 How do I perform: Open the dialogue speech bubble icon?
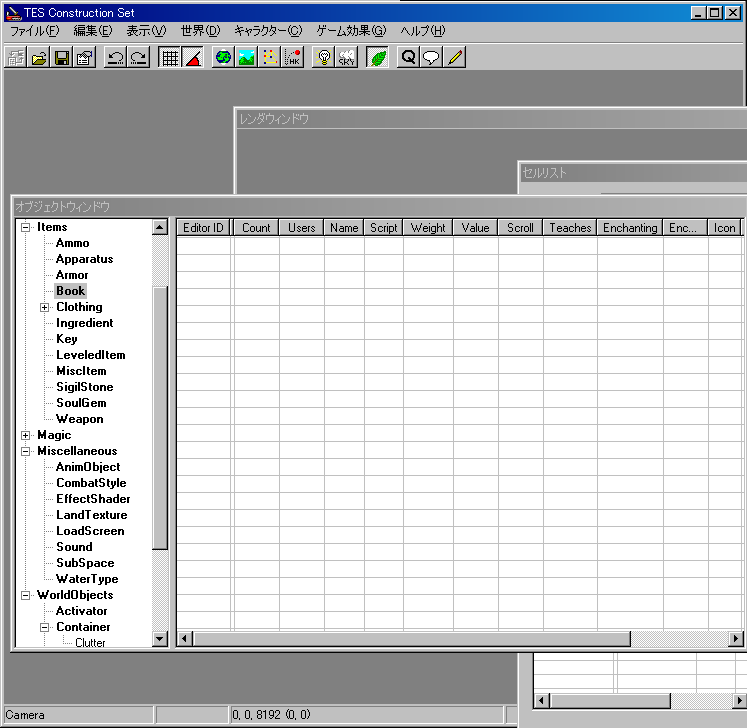tap(431, 58)
